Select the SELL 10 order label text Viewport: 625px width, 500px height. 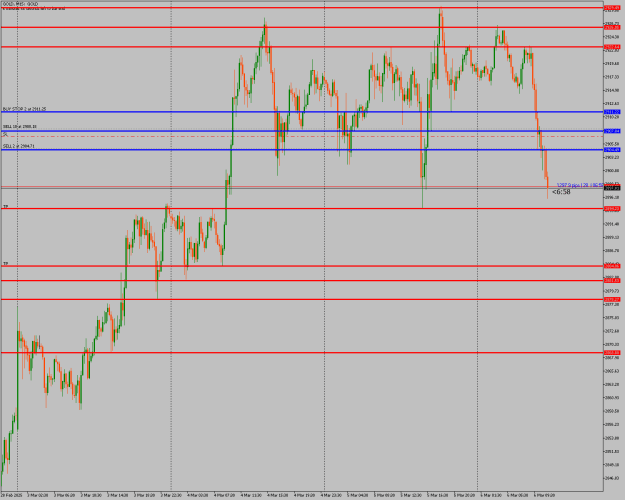(20, 127)
